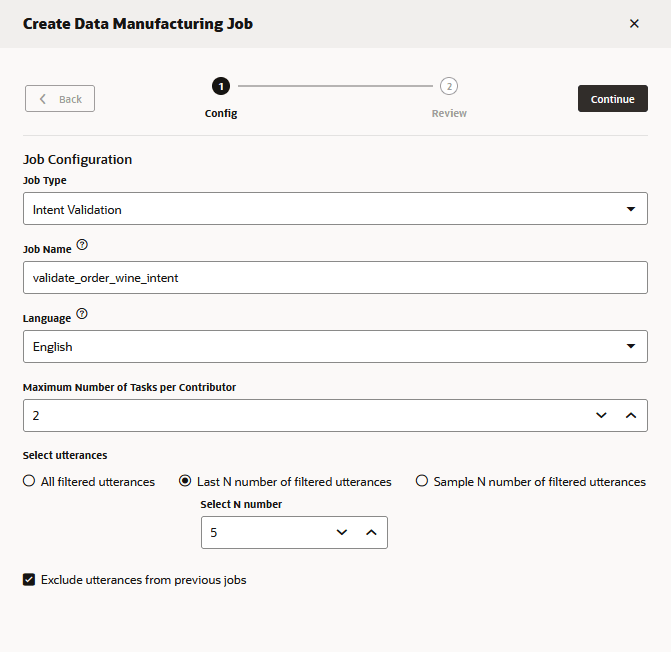Uncheck Exclude utterances from previous jobs

tap(29, 579)
